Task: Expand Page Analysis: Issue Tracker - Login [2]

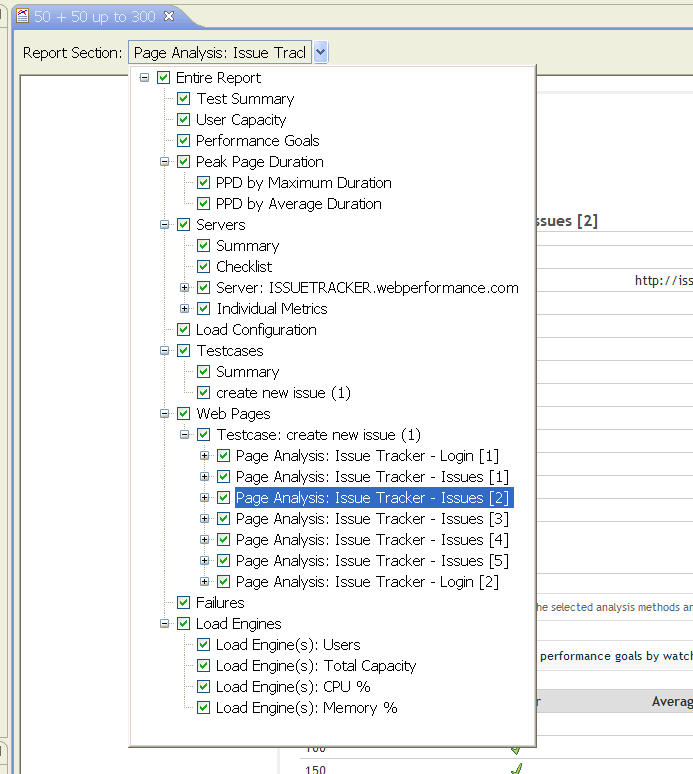Action: [x=204, y=581]
